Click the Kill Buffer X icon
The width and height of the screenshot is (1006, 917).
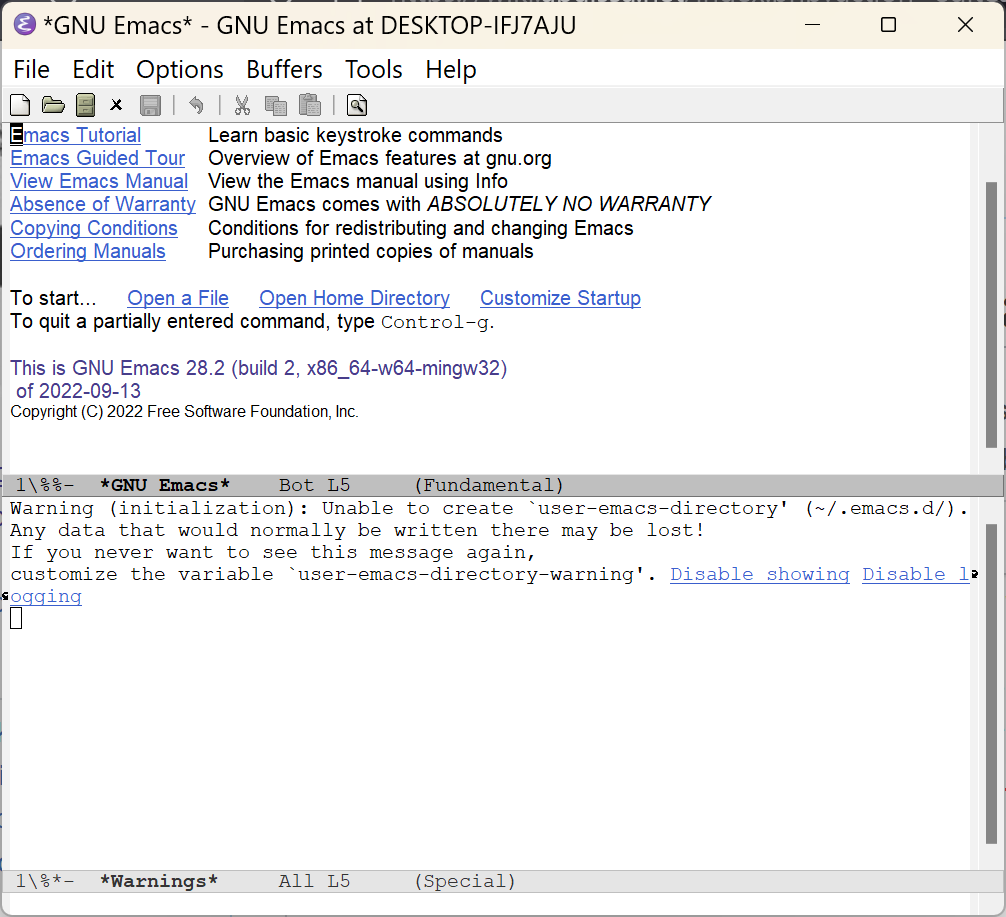pyautogui.click(x=116, y=105)
